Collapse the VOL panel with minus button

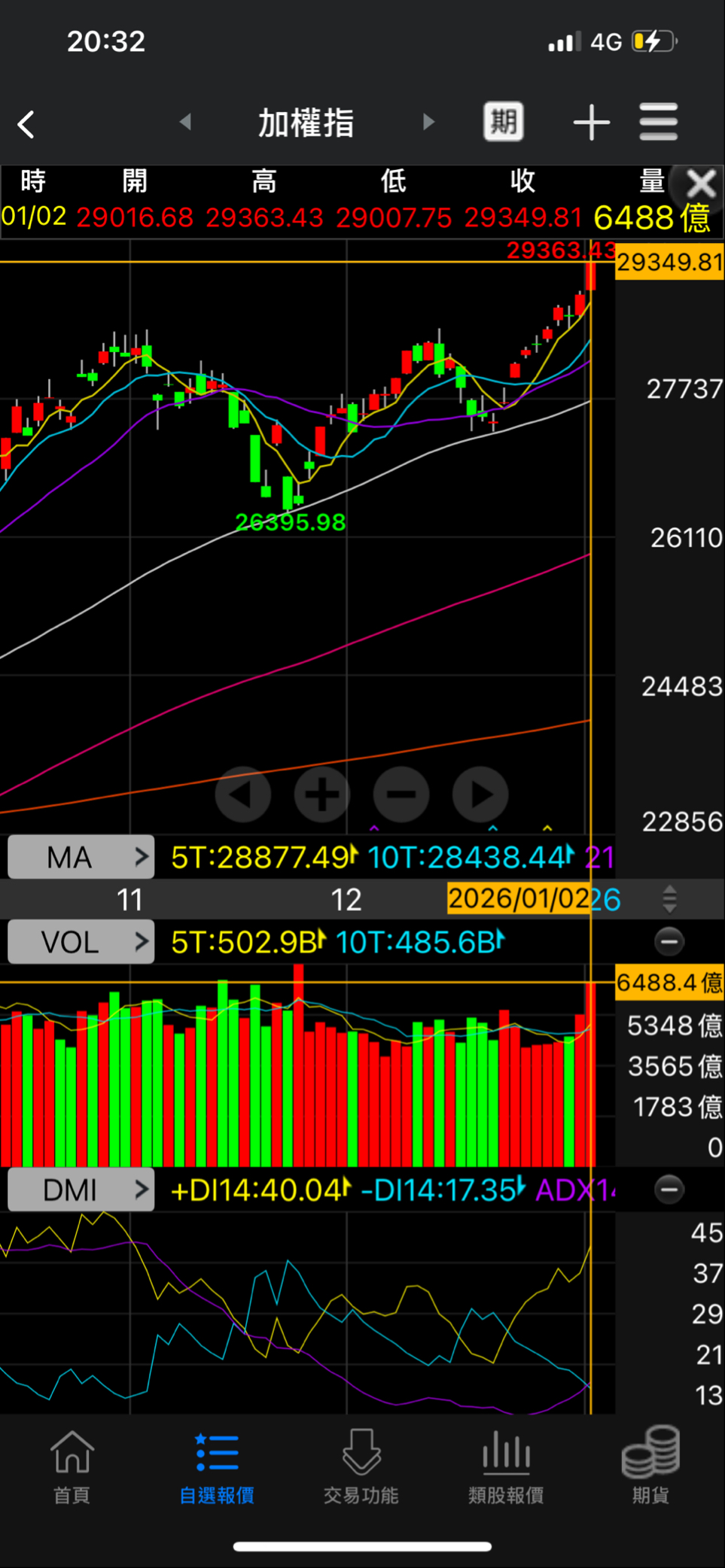pos(669,941)
